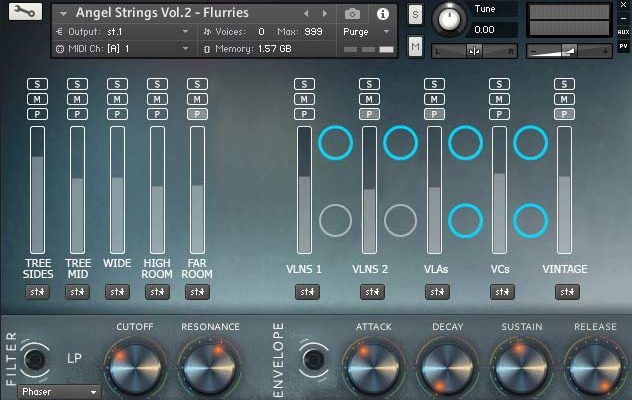This screenshot has width=632, height=400.
Task: Mute the VINTAGE channel
Action: point(564,99)
